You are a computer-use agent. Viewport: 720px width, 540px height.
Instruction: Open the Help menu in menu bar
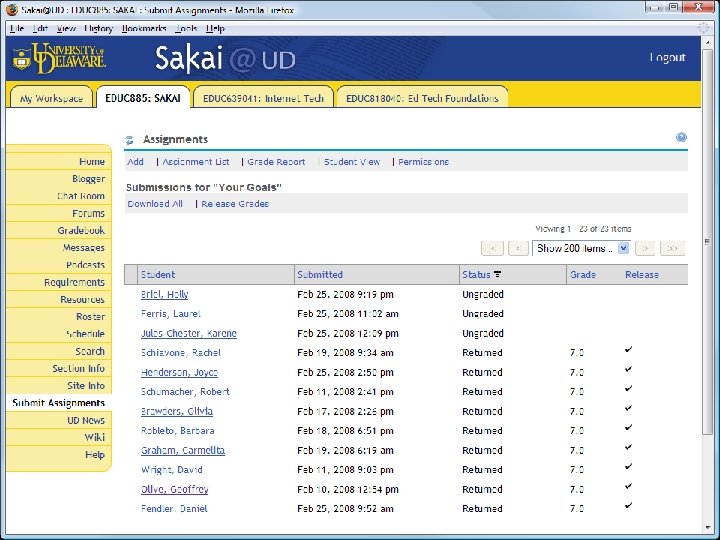215,28
